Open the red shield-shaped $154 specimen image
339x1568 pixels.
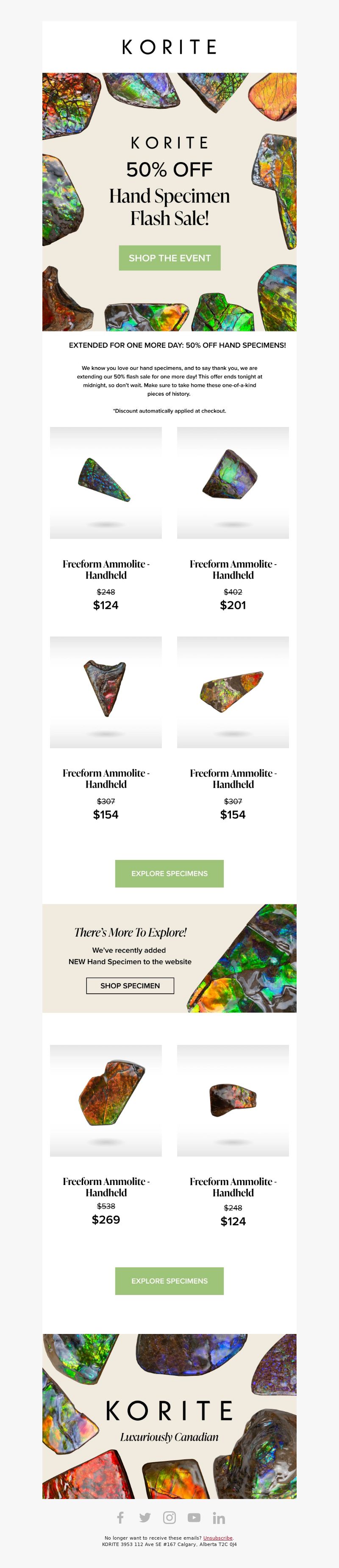point(106,692)
